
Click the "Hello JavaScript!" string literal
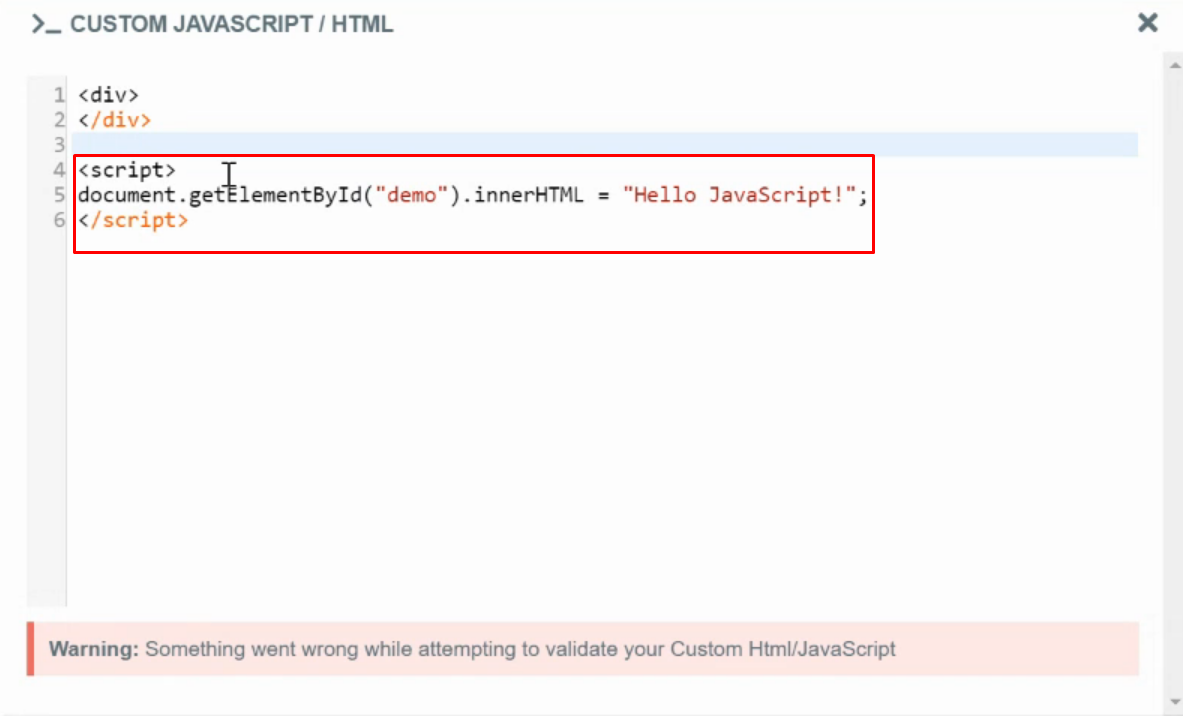pos(739,195)
